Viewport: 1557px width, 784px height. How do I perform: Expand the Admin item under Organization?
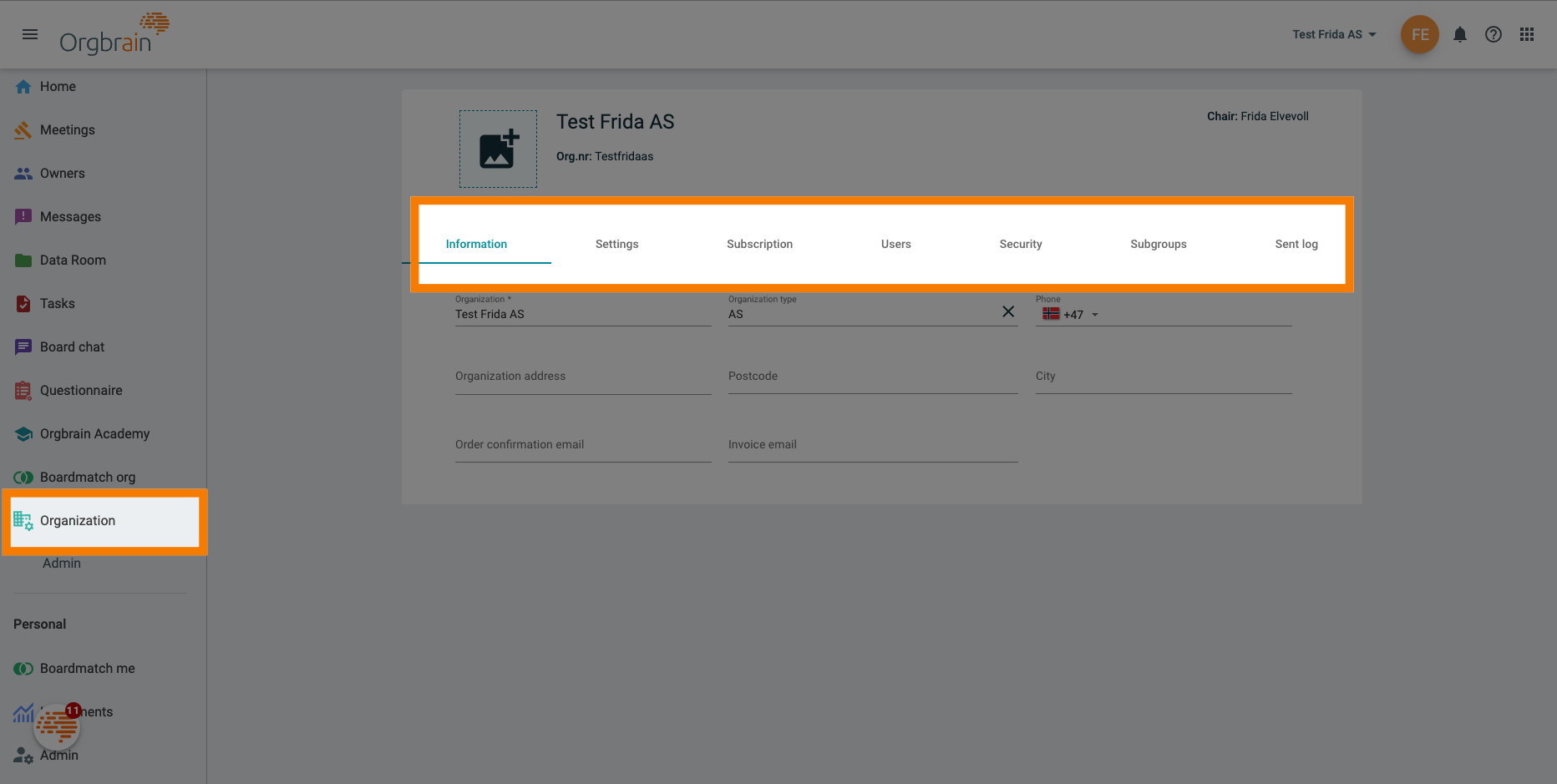(x=61, y=563)
